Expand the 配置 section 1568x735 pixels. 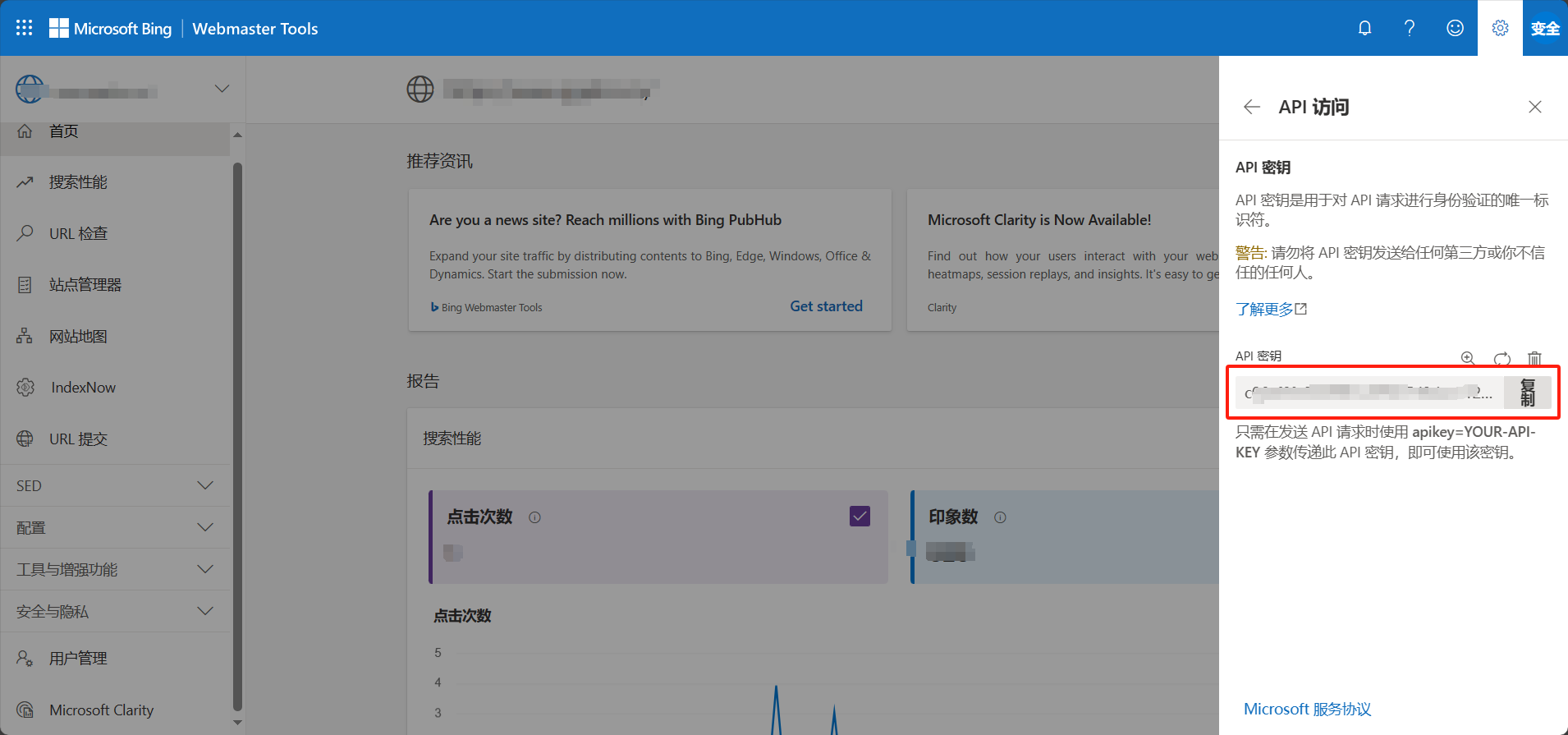(115, 527)
